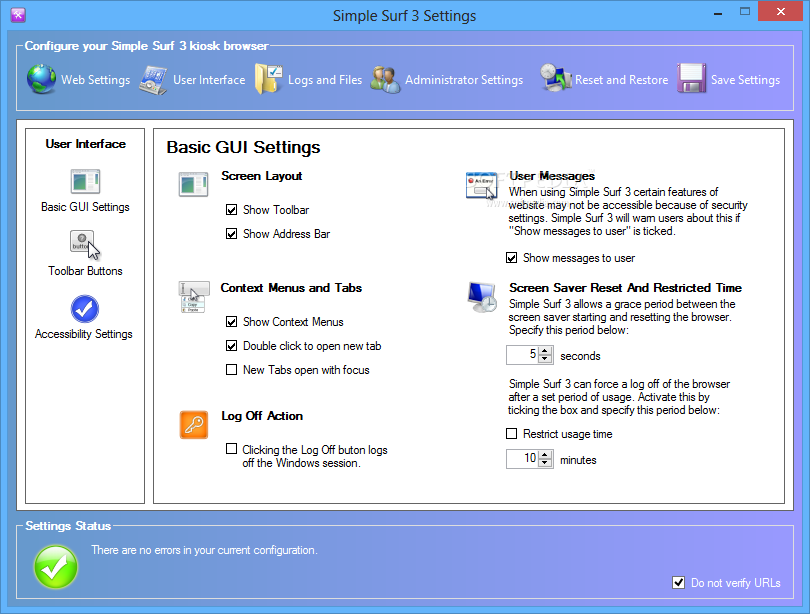
Task: Click the Reset and Restore icon
Action: tap(555, 78)
